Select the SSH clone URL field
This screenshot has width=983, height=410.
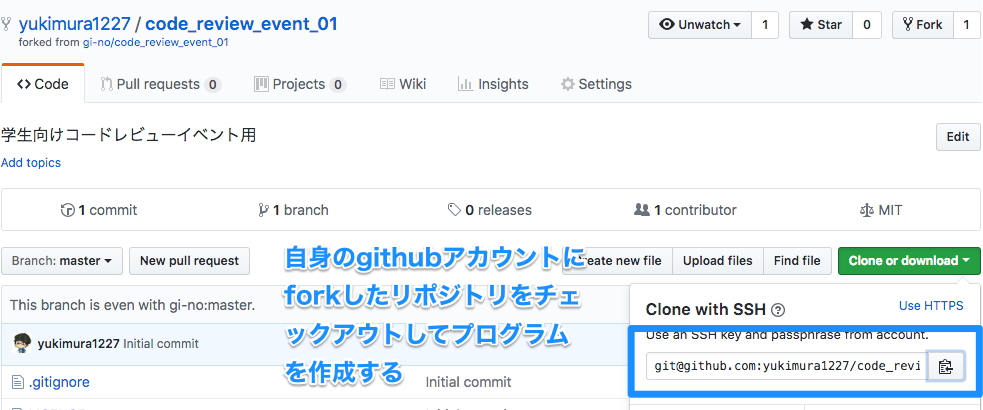pyautogui.click(x=787, y=366)
